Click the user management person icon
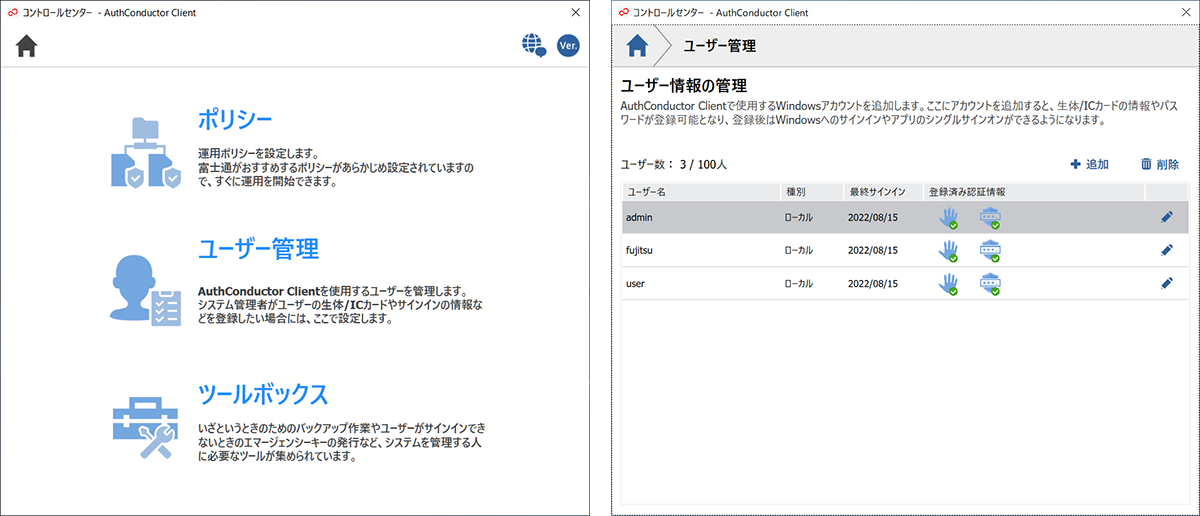 [x=145, y=290]
